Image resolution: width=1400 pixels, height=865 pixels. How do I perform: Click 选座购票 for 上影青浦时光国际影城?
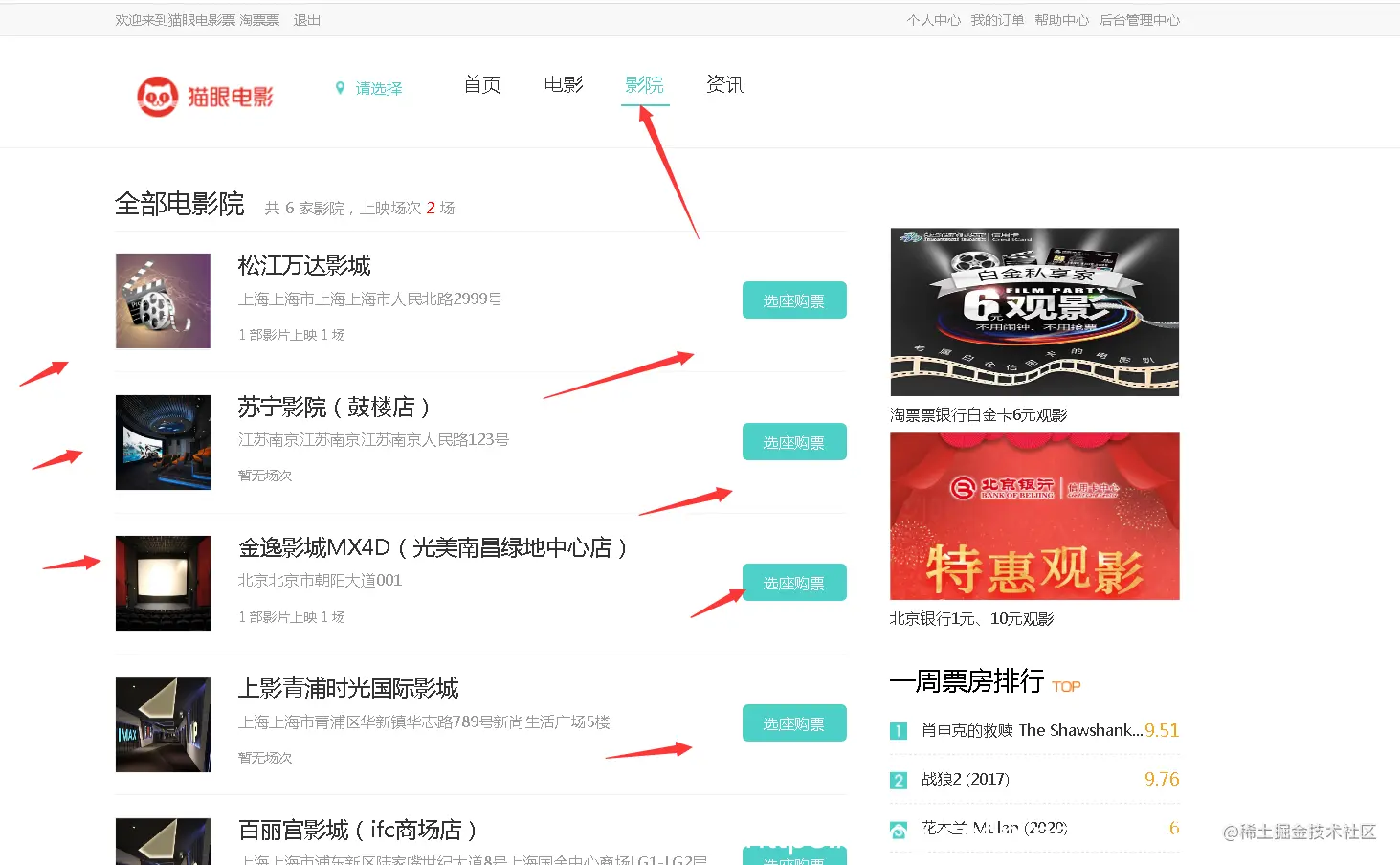point(794,723)
